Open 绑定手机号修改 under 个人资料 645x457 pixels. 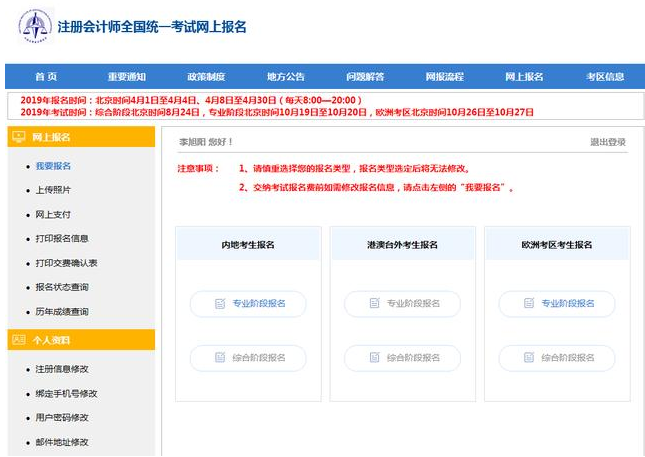tap(66, 394)
